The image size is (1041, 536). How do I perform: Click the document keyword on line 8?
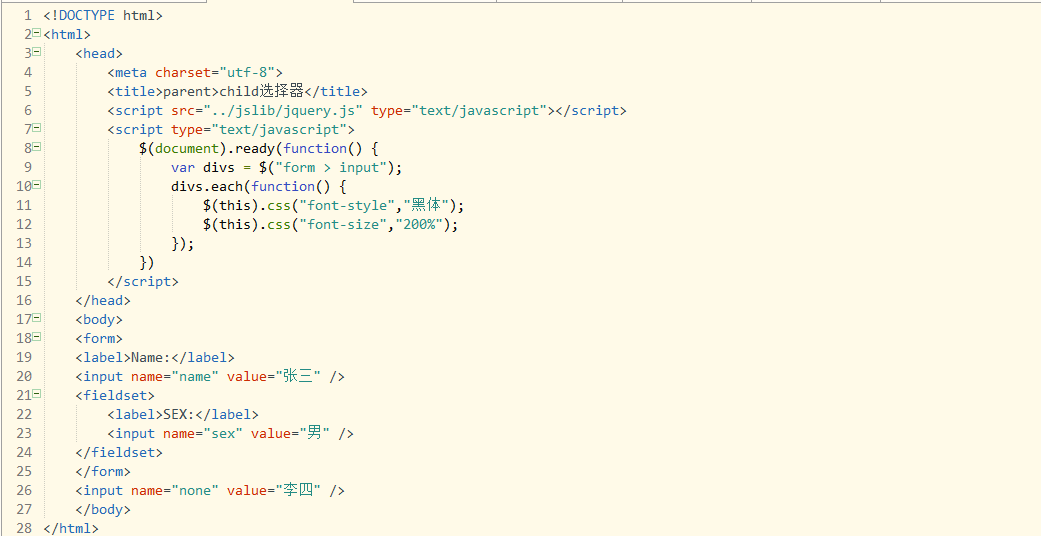(x=187, y=148)
